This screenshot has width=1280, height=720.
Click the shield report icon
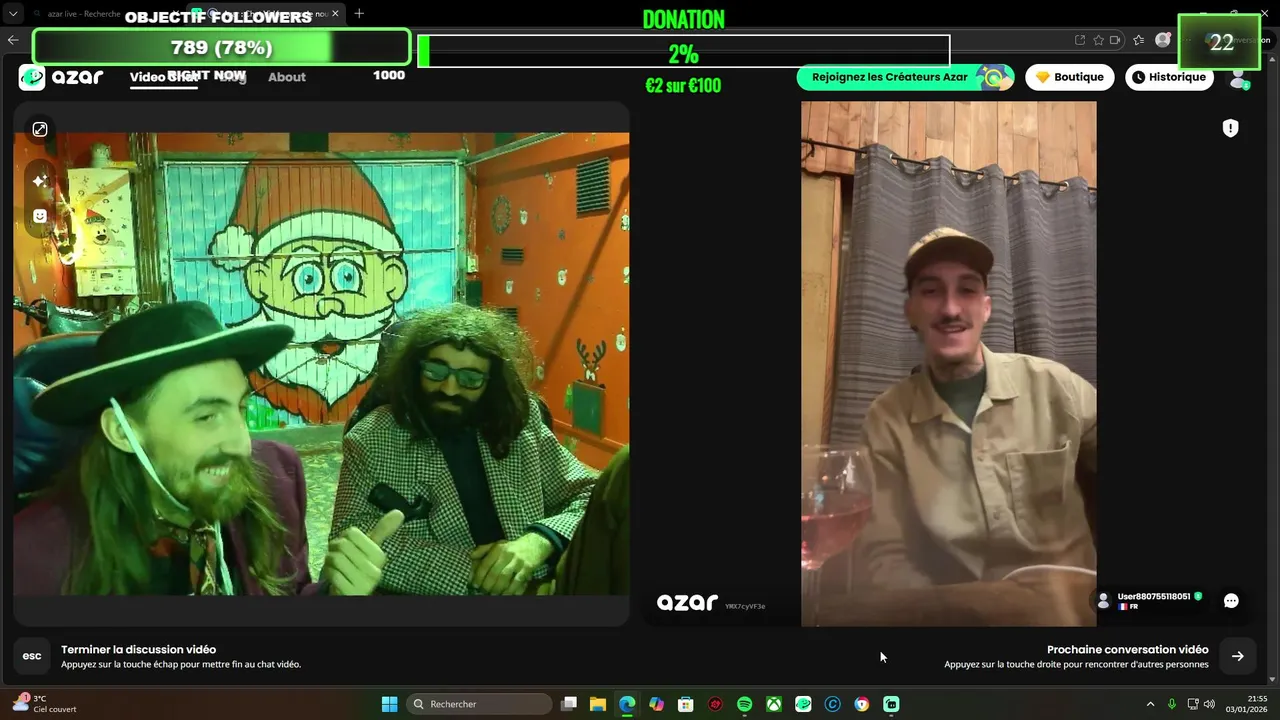(1230, 128)
